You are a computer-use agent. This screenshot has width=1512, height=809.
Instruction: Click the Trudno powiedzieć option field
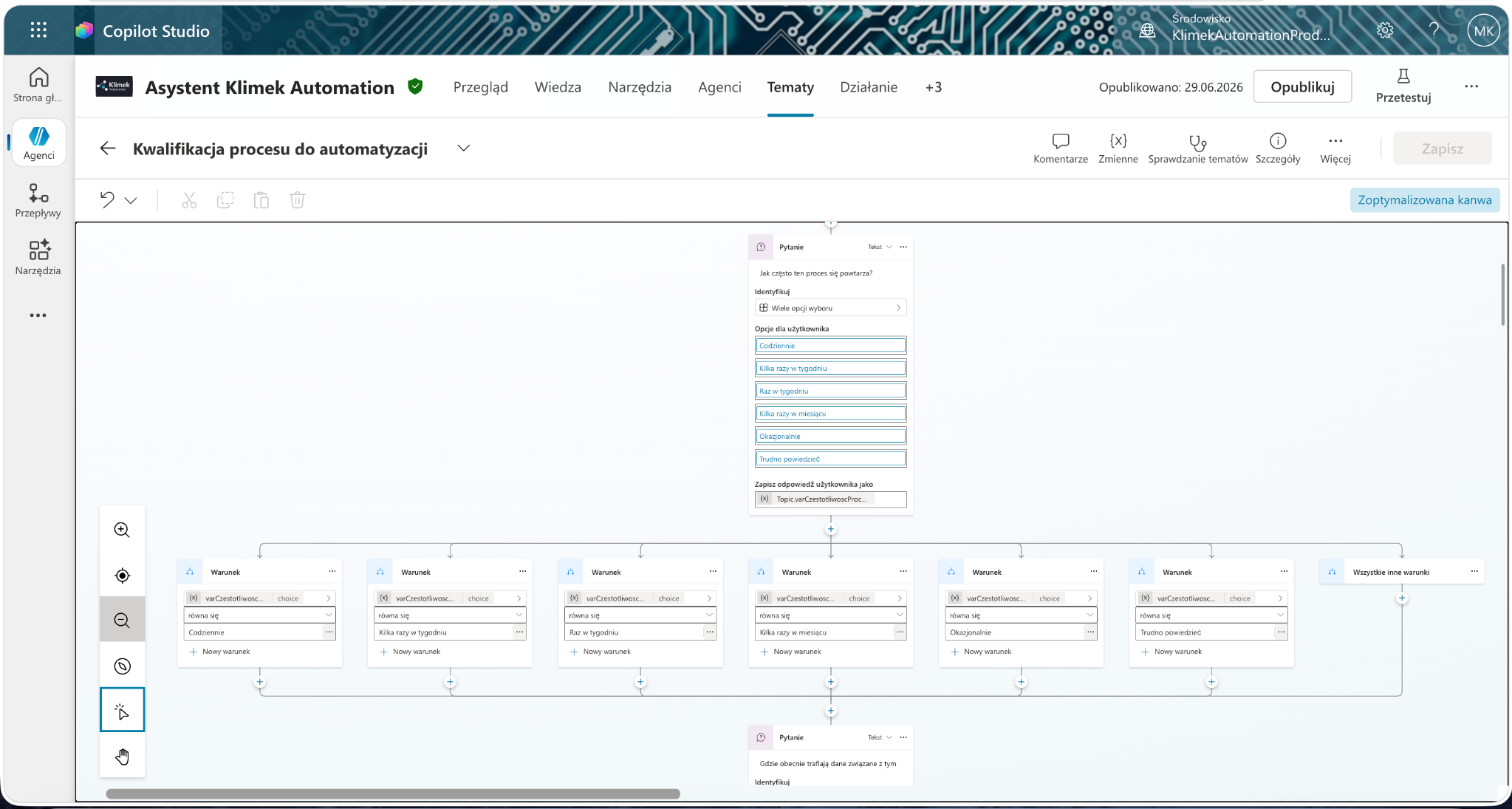coord(830,459)
